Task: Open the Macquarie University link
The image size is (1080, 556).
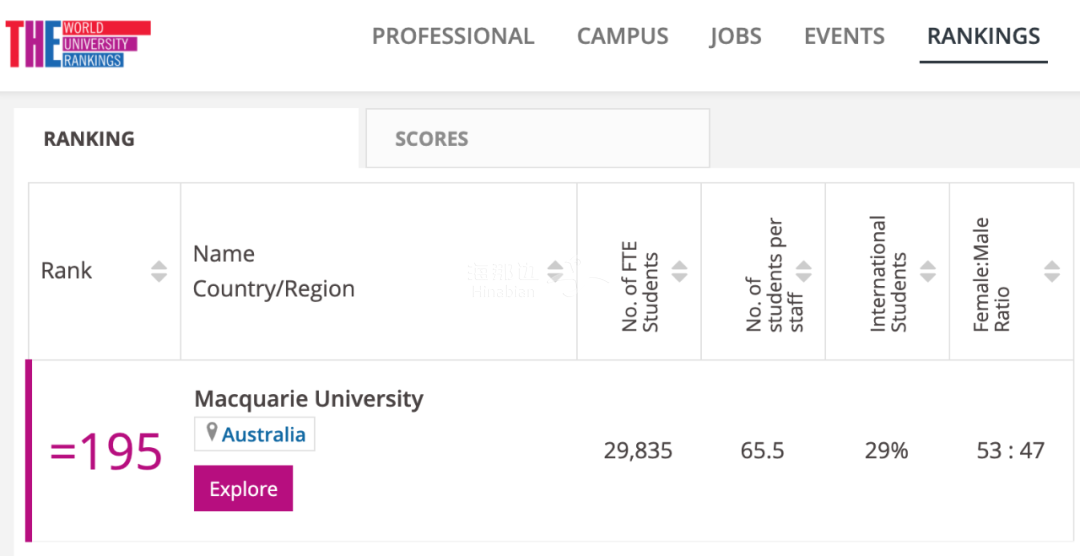Action: coord(308,398)
